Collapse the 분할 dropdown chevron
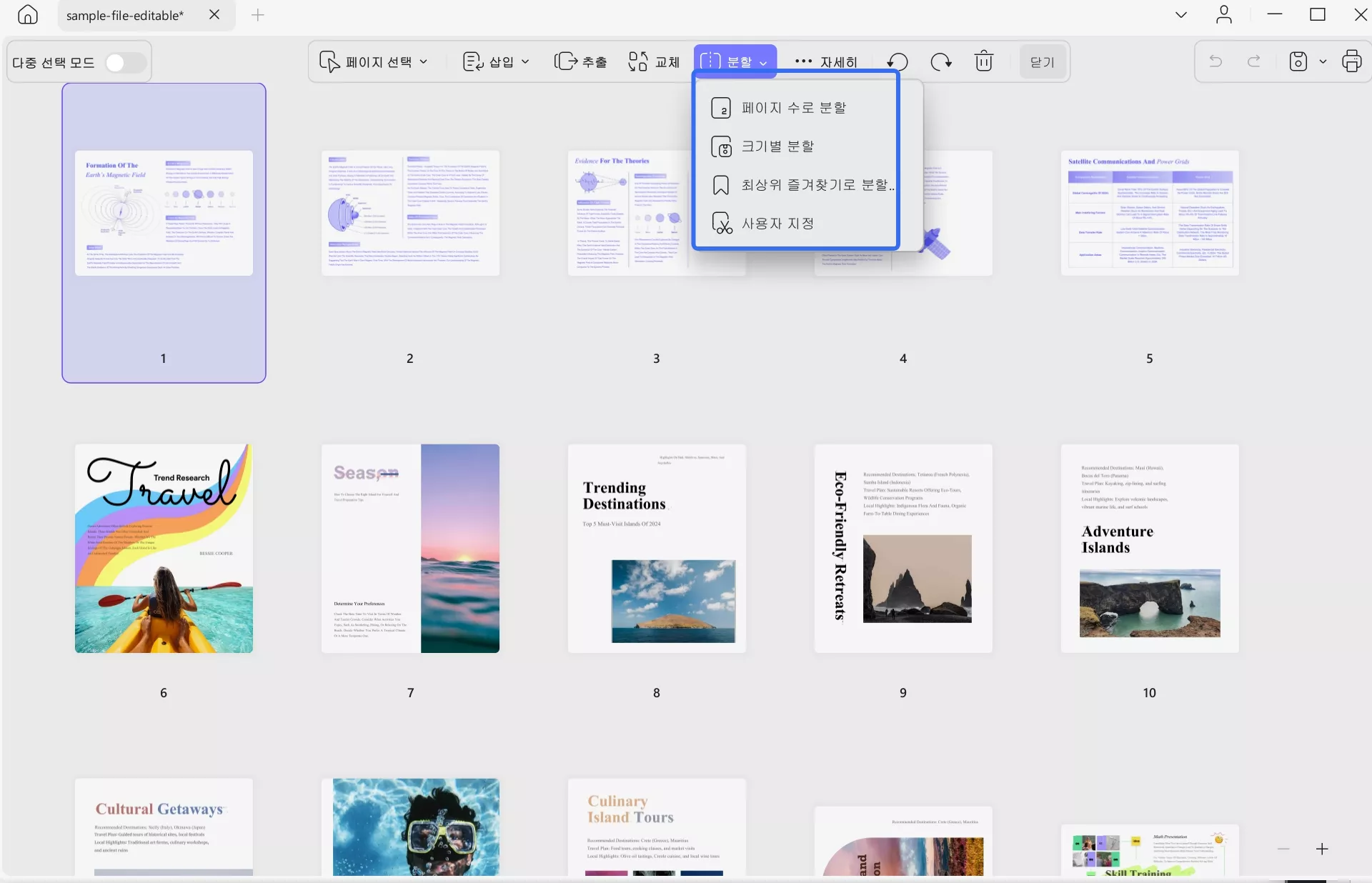The height and width of the screenshot is (883, 1372). (763, 63)
